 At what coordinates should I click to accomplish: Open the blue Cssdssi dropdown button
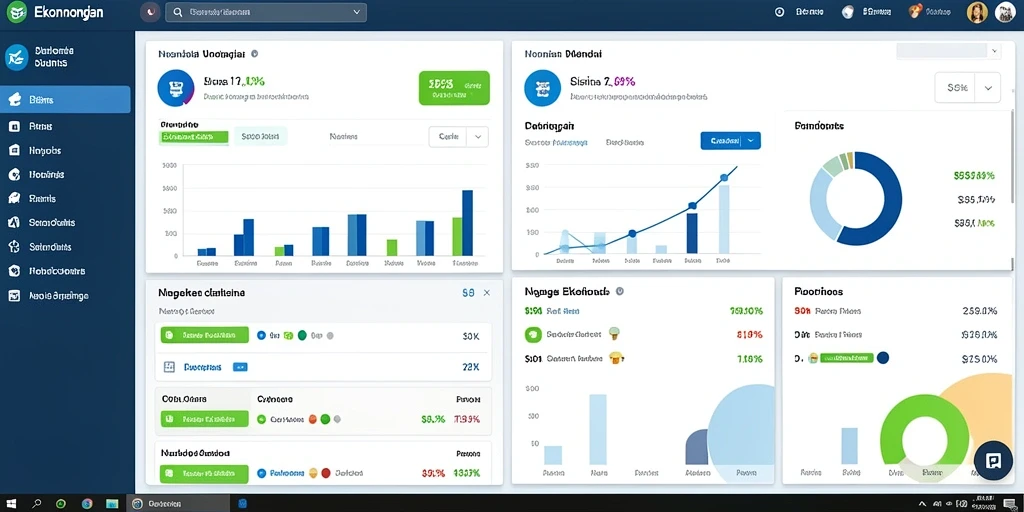[x=730, y=140]
